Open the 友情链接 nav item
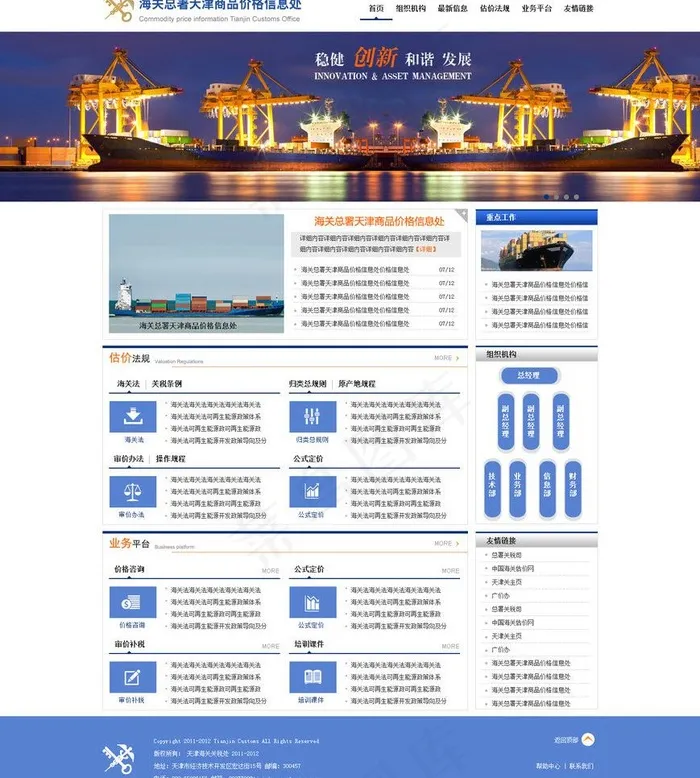700x778 pixels. [x=578, y=8]
